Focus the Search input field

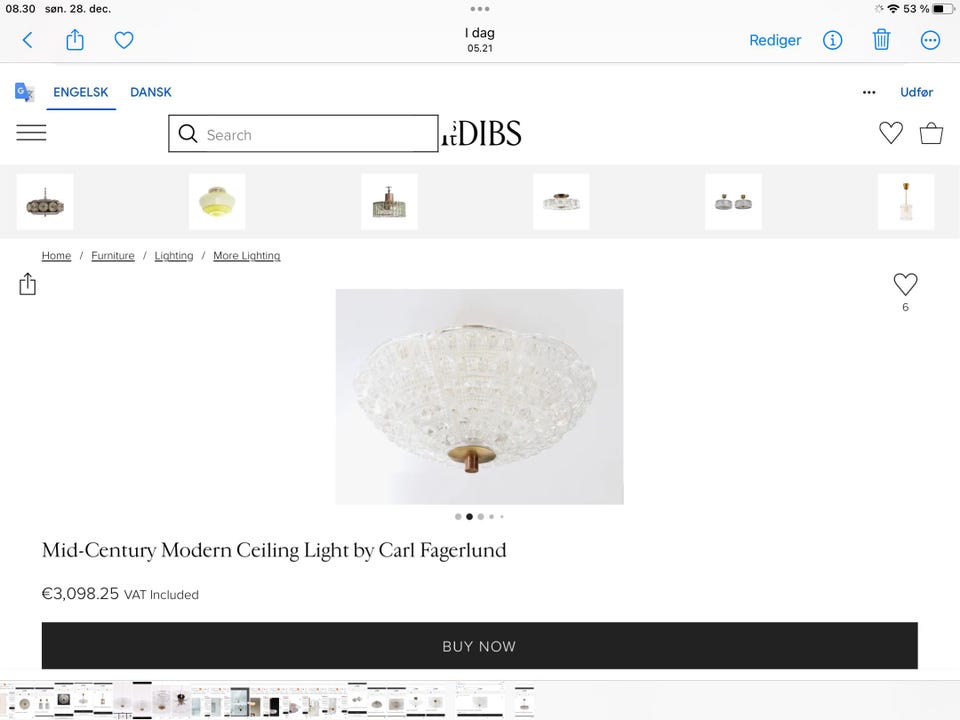[304, 133]
